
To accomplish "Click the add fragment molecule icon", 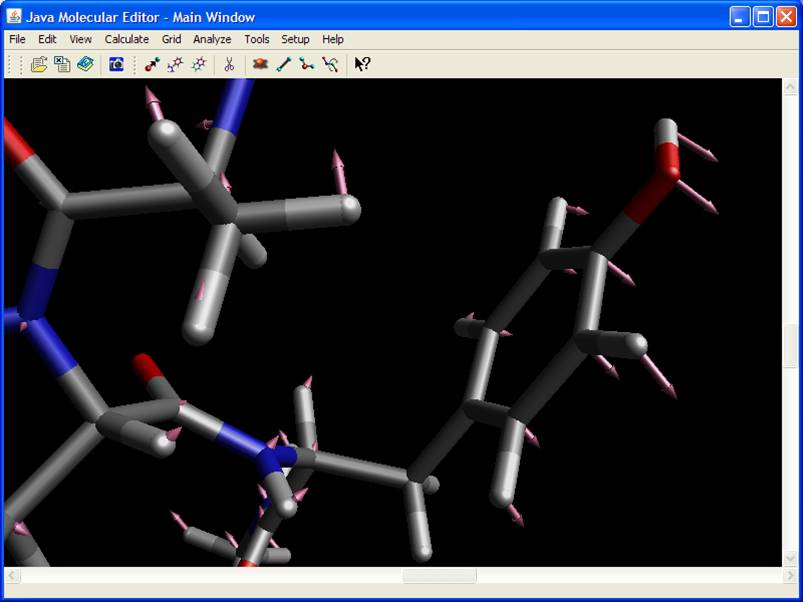I will click(175, 64).
